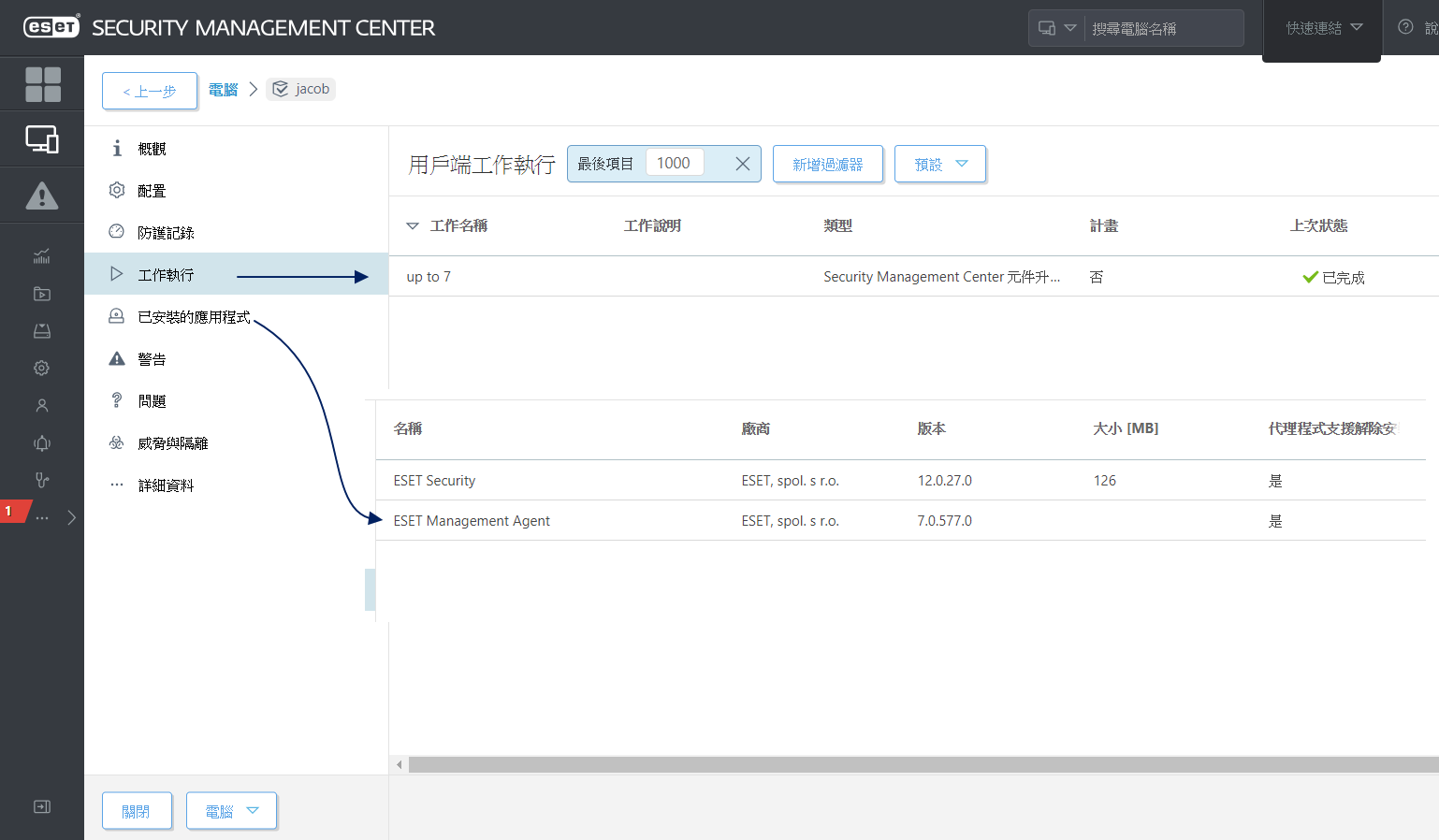Click the 概觀 info icon
This screenshot has height=840, width=1439.
tap(117, 148)
